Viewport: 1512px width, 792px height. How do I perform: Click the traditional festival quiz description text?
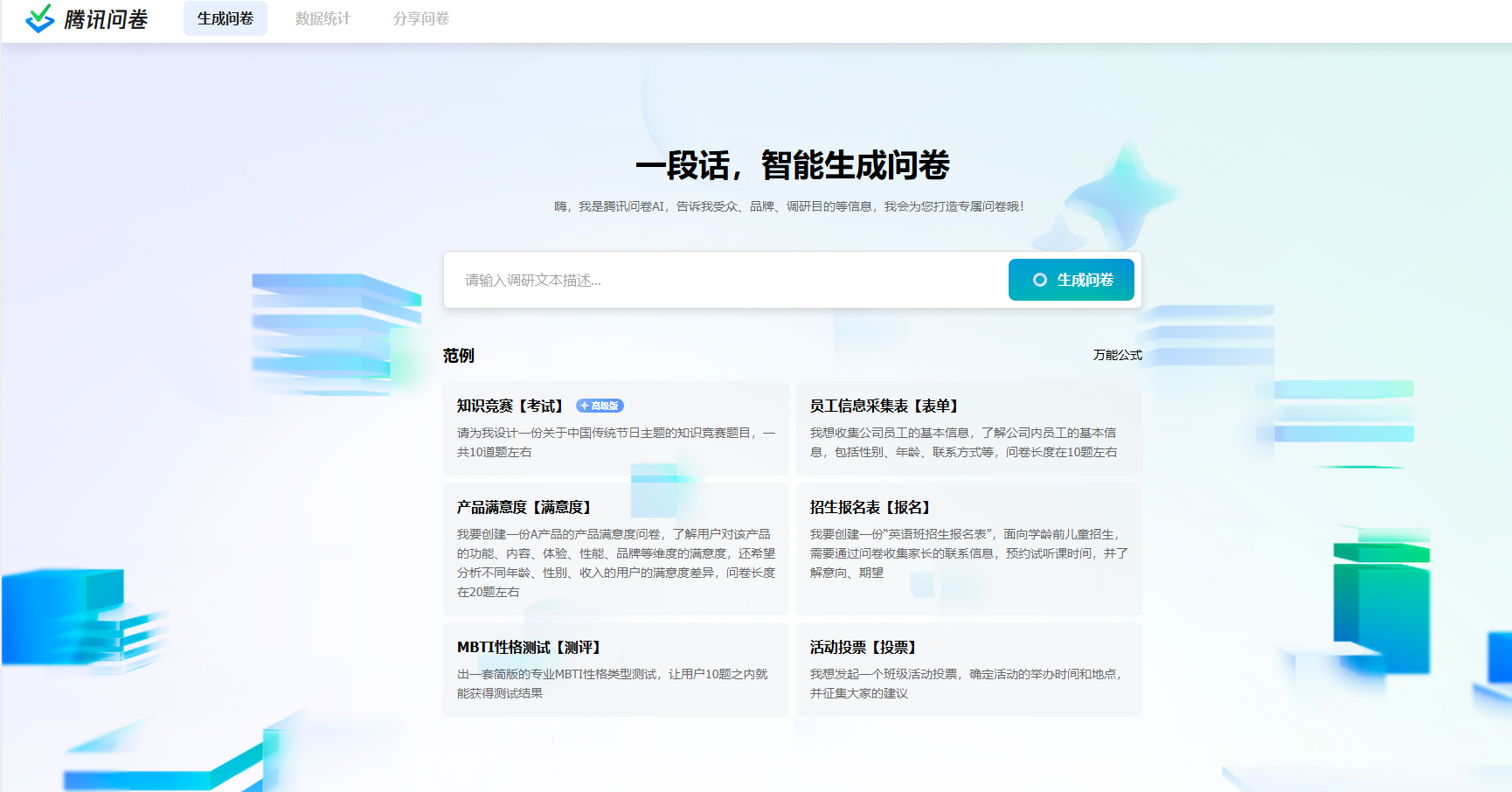coord(615,442)
